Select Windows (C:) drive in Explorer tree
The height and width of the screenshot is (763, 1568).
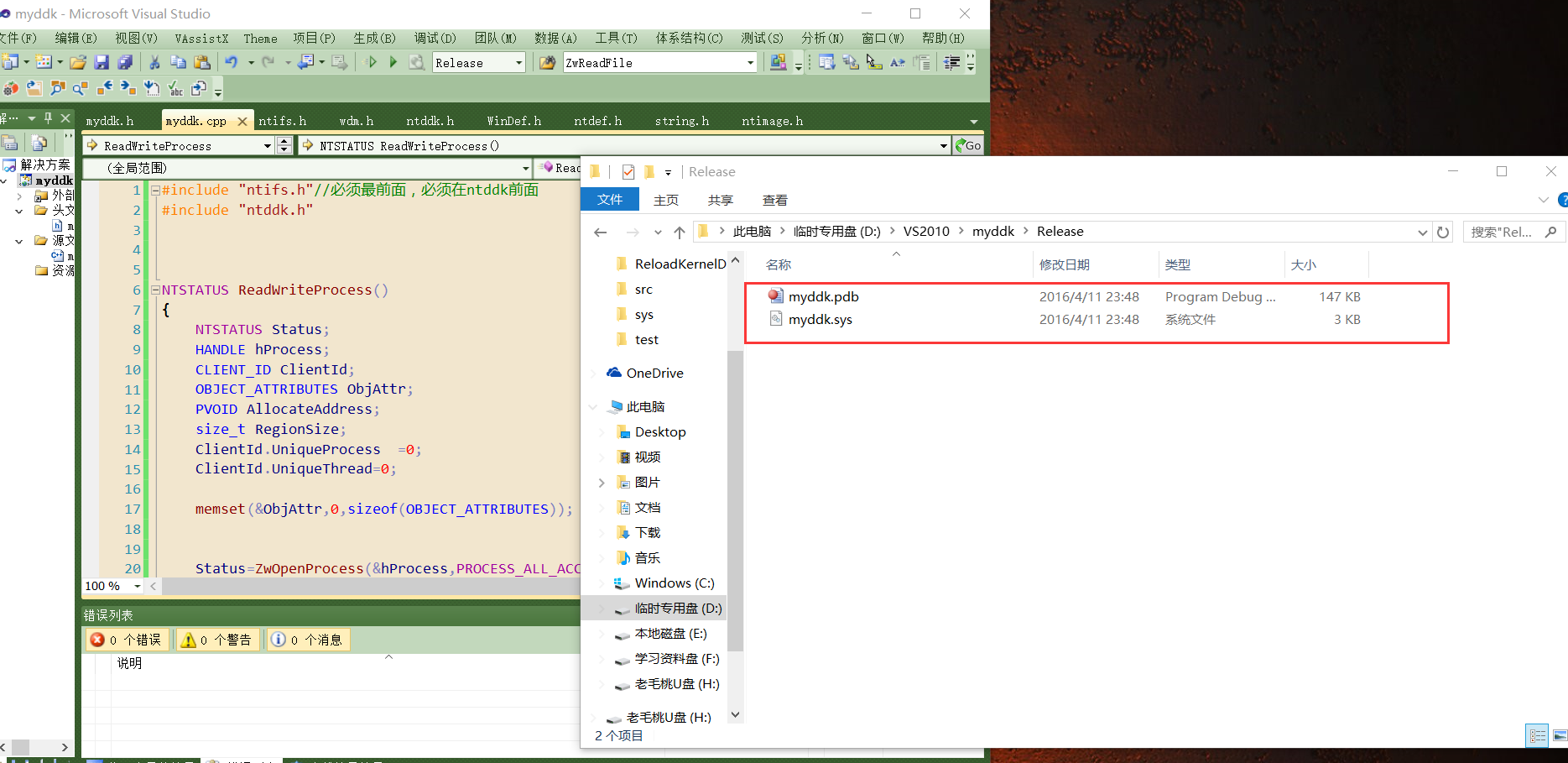point(675,583)
